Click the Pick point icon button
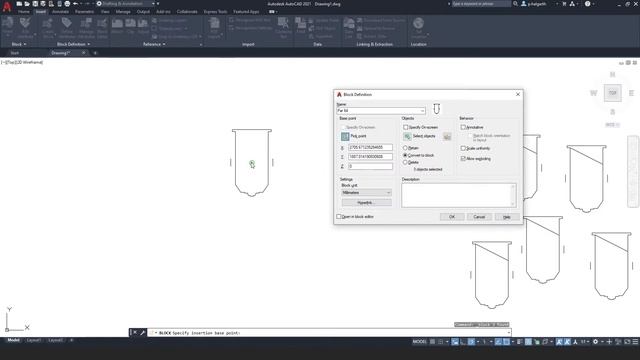 (345, 136)
